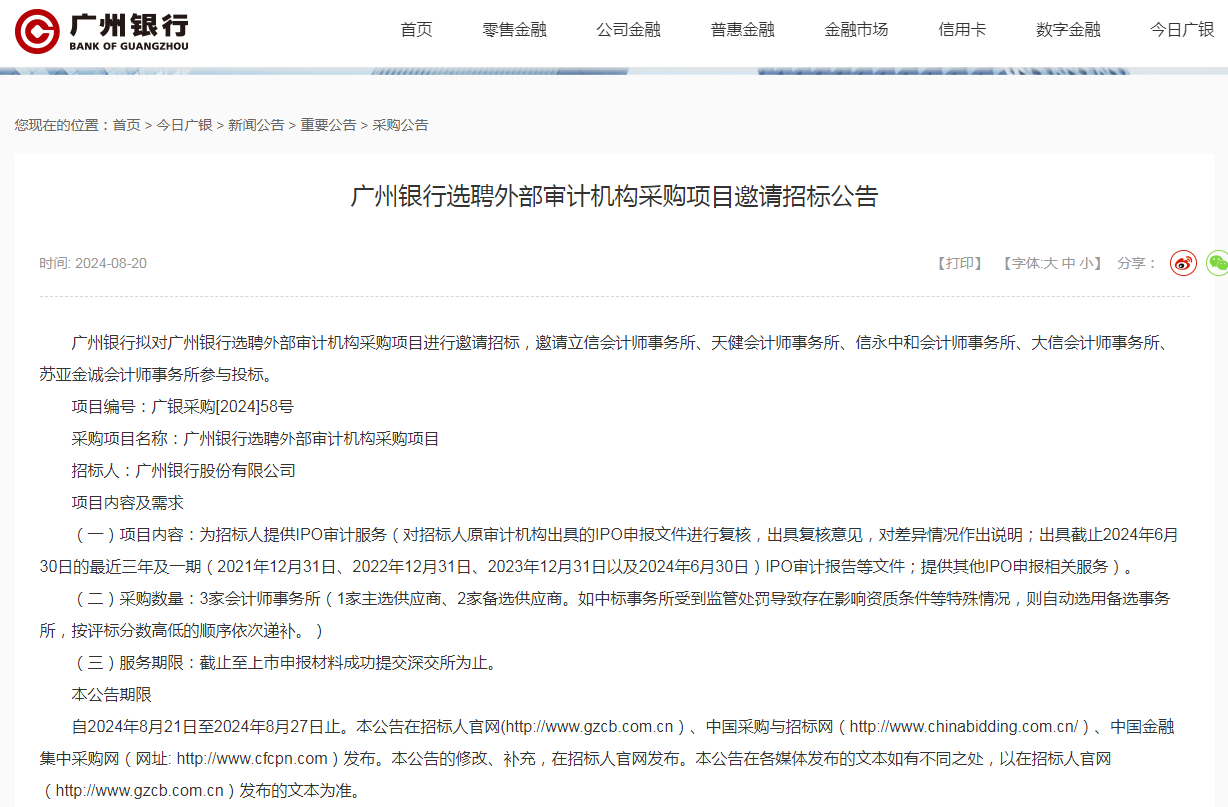Image resolution: width=1228 pixels, height=807 pixels.
Task: Click the 打印 print button
Action: click(960, 263)
